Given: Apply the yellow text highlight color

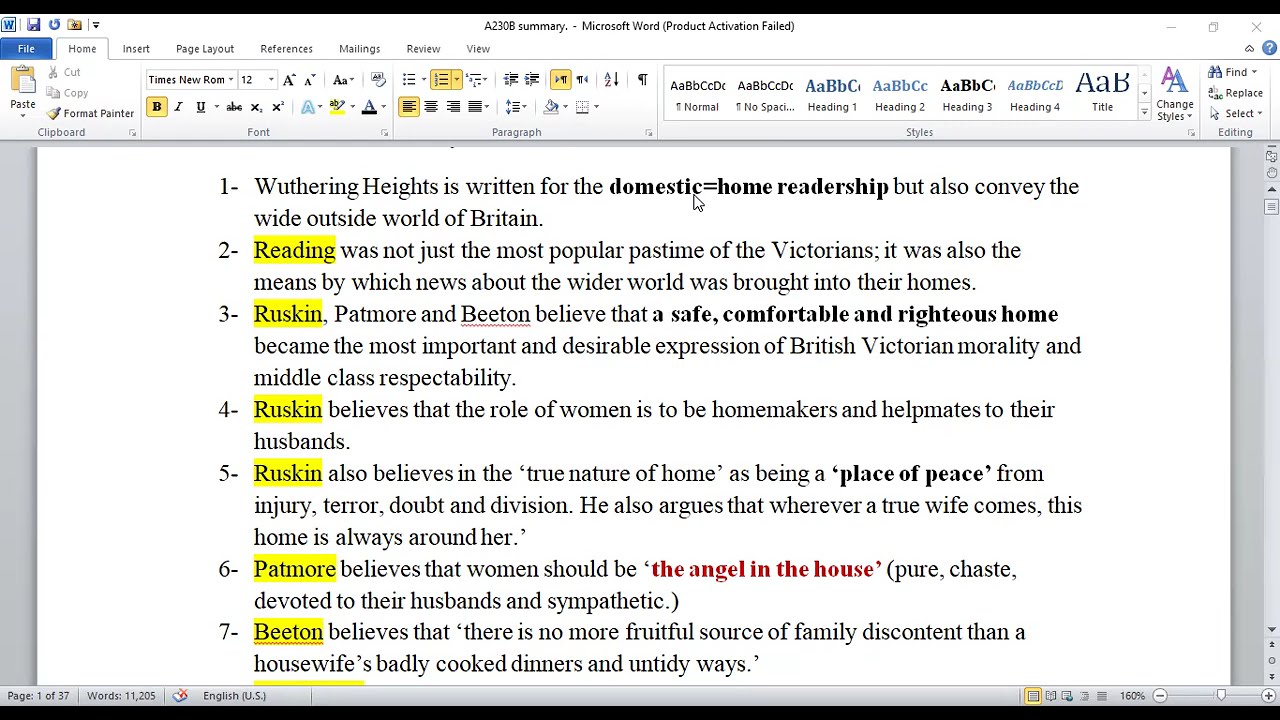Looking at the screenshot, I should pos(337,107).
